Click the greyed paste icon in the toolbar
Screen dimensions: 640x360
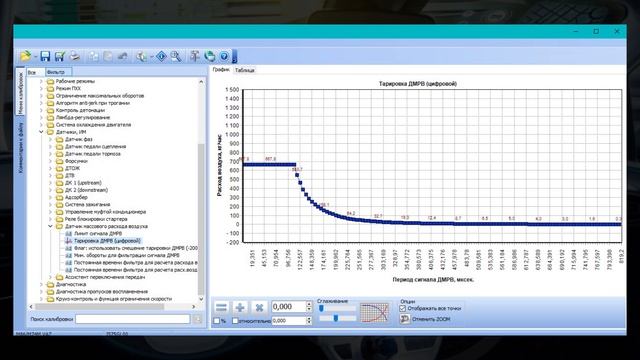pyautogui.click(x=108, y=56)
